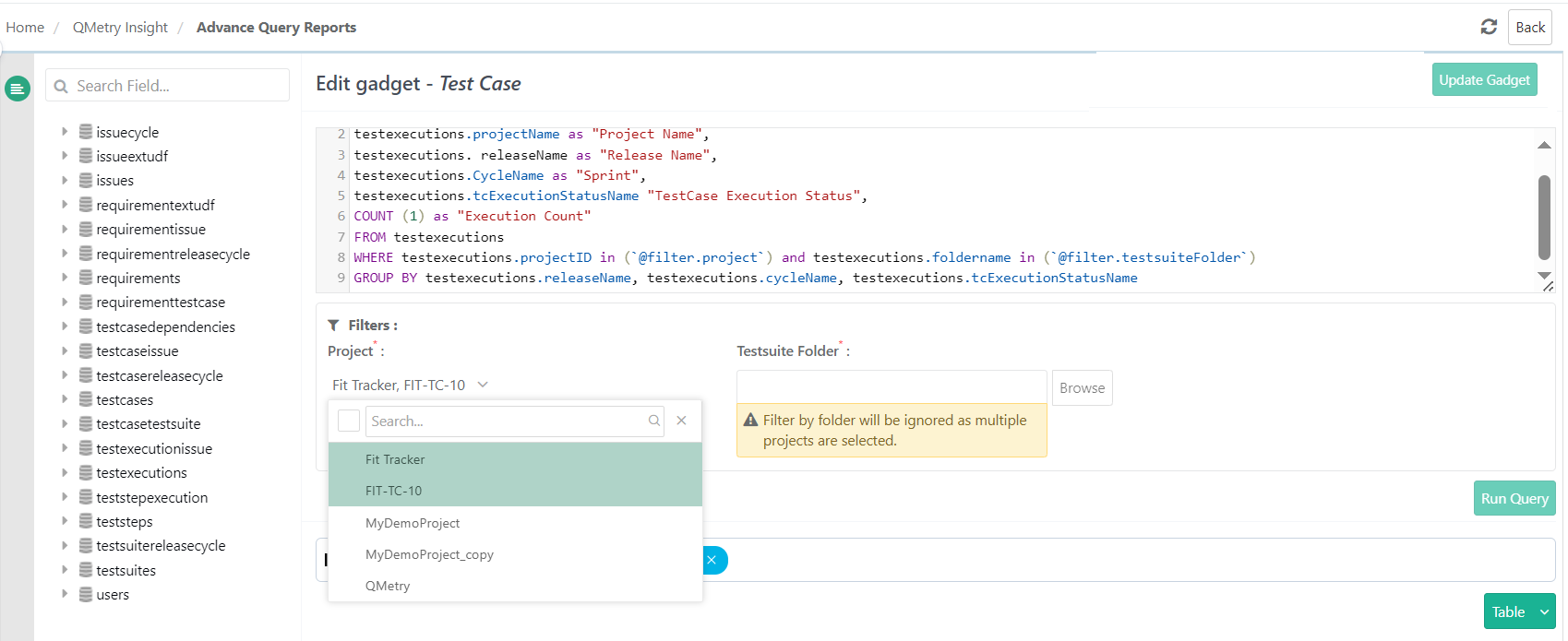Click the testcasetestsuite table database icon
1568x641 pixels.
(86, 423)
